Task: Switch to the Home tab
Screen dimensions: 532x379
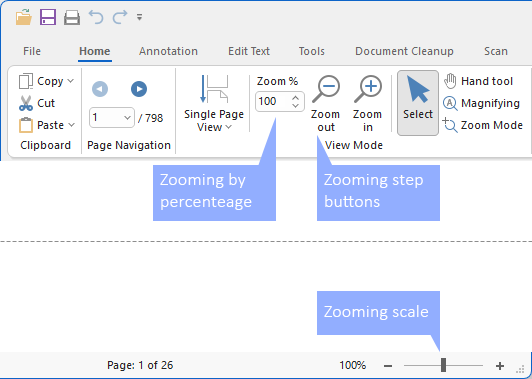Action: point(95,51)
